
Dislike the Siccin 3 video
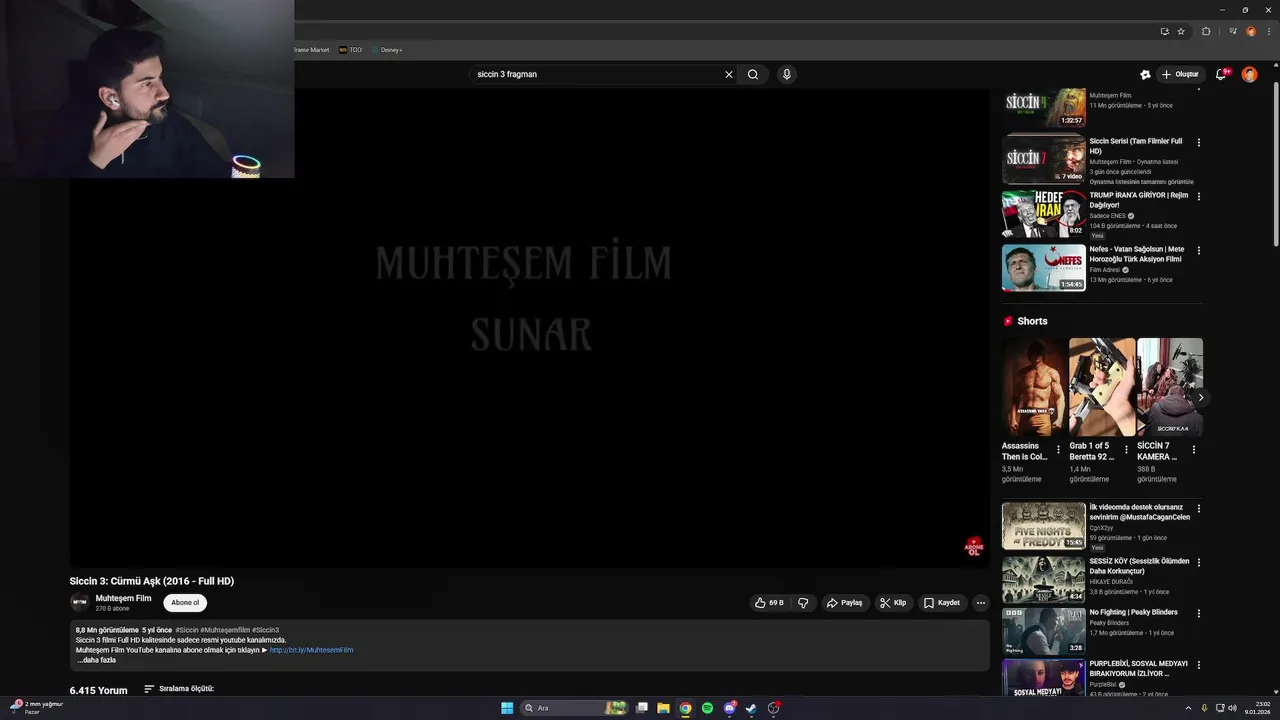coord(803,603)
